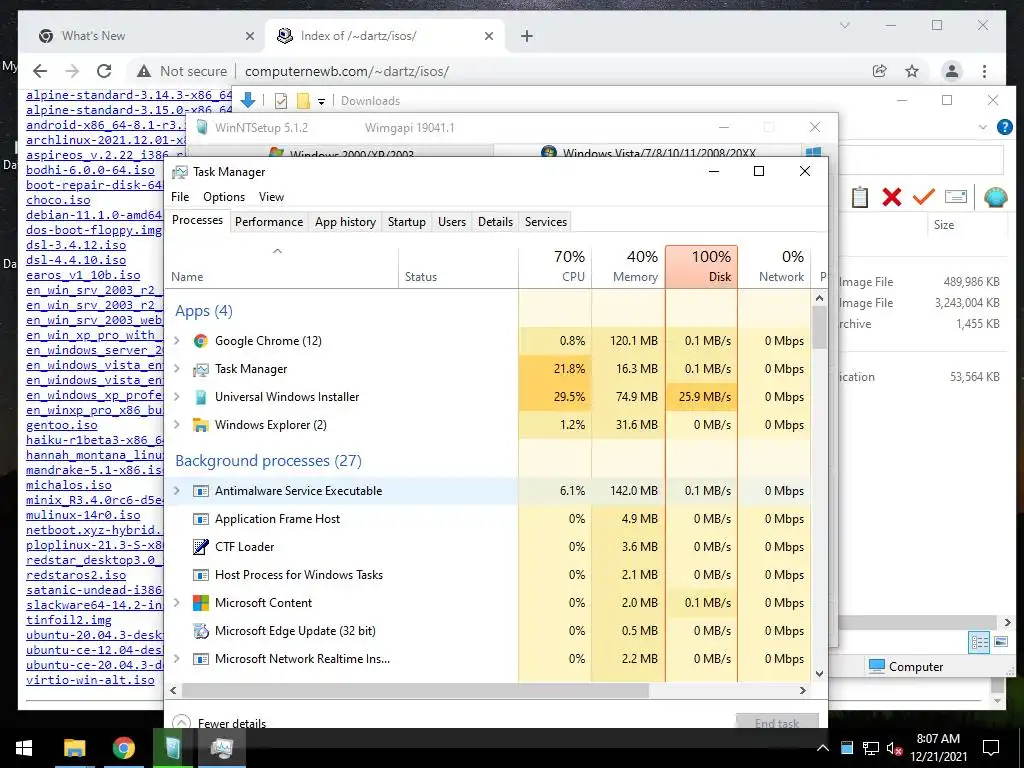The width and height of the screenshot is (1024, 768).
Task: Open File Explorer from the taskbar
Action: [x=74, y=748]
